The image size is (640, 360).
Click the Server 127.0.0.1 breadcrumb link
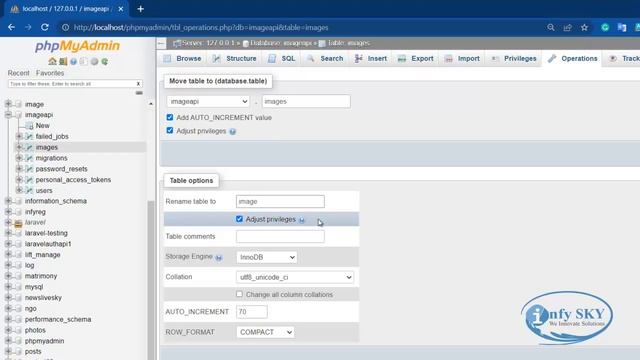click(208, 43)
